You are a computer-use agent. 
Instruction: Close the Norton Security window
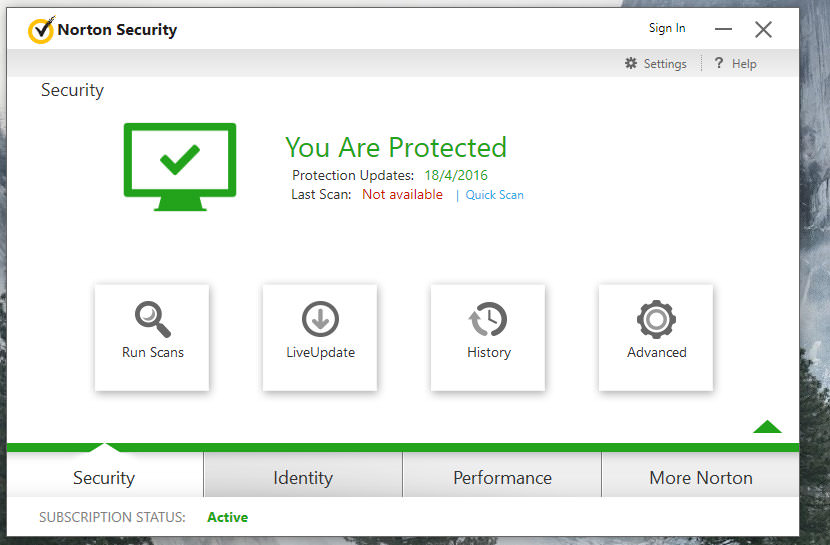coord(763,29)
